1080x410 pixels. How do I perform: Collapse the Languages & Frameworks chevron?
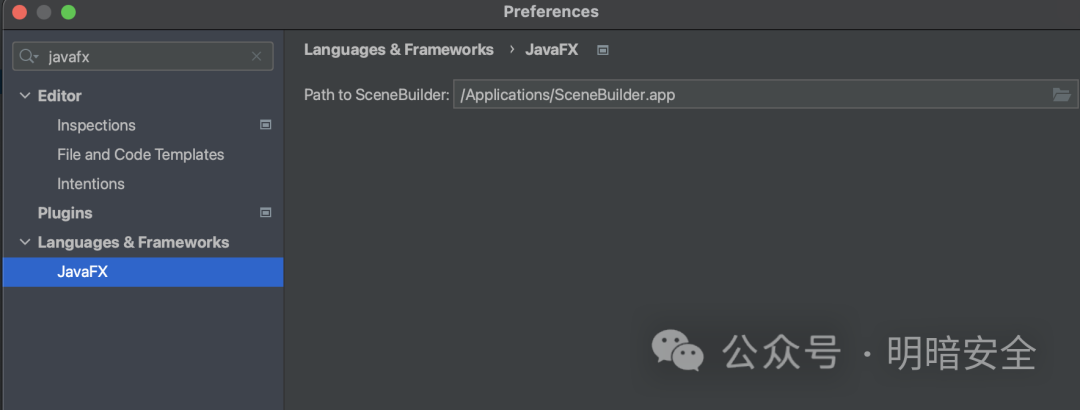pos(25,243)
